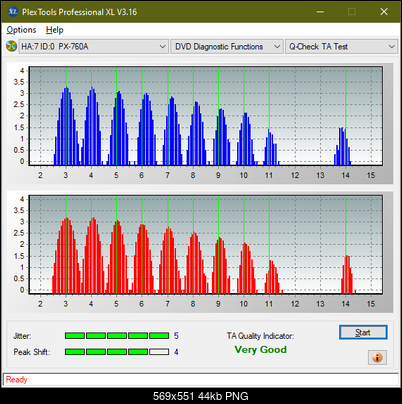
Task: Click the disc drive icon beside drive selector
Action: coord(11,46)
